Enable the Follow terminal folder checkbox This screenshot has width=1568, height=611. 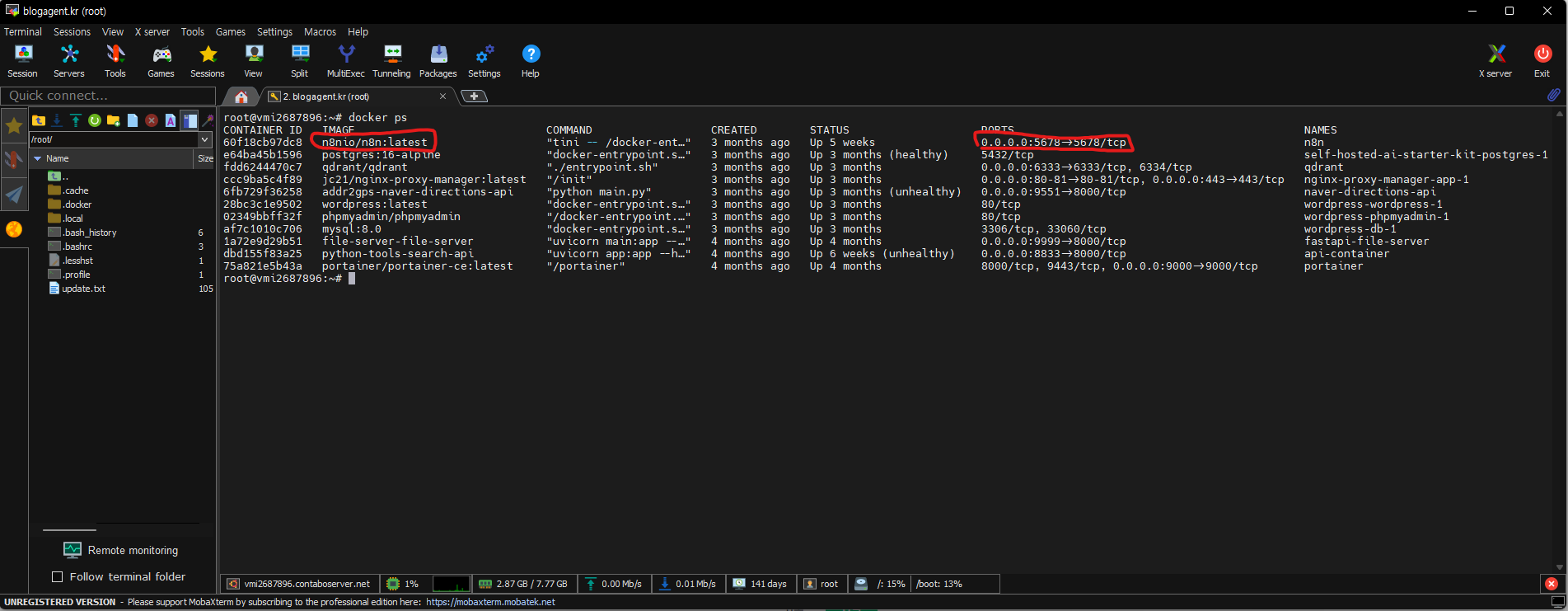click(x=57, y=576)
